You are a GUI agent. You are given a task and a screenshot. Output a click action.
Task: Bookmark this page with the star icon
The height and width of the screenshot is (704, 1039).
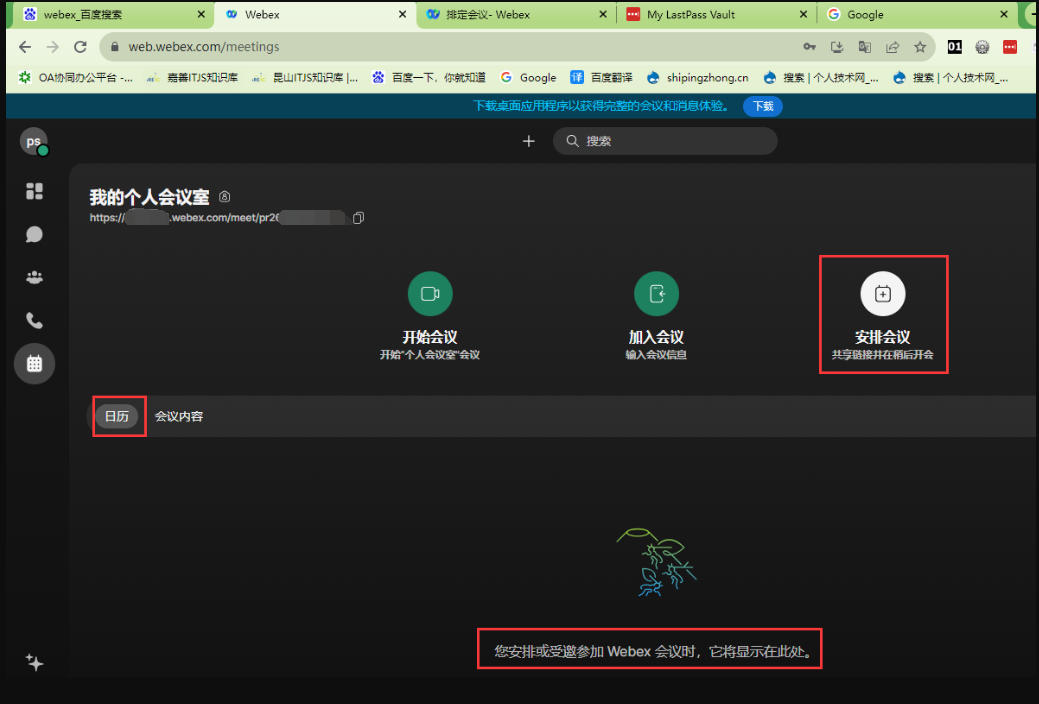(920, 47)
